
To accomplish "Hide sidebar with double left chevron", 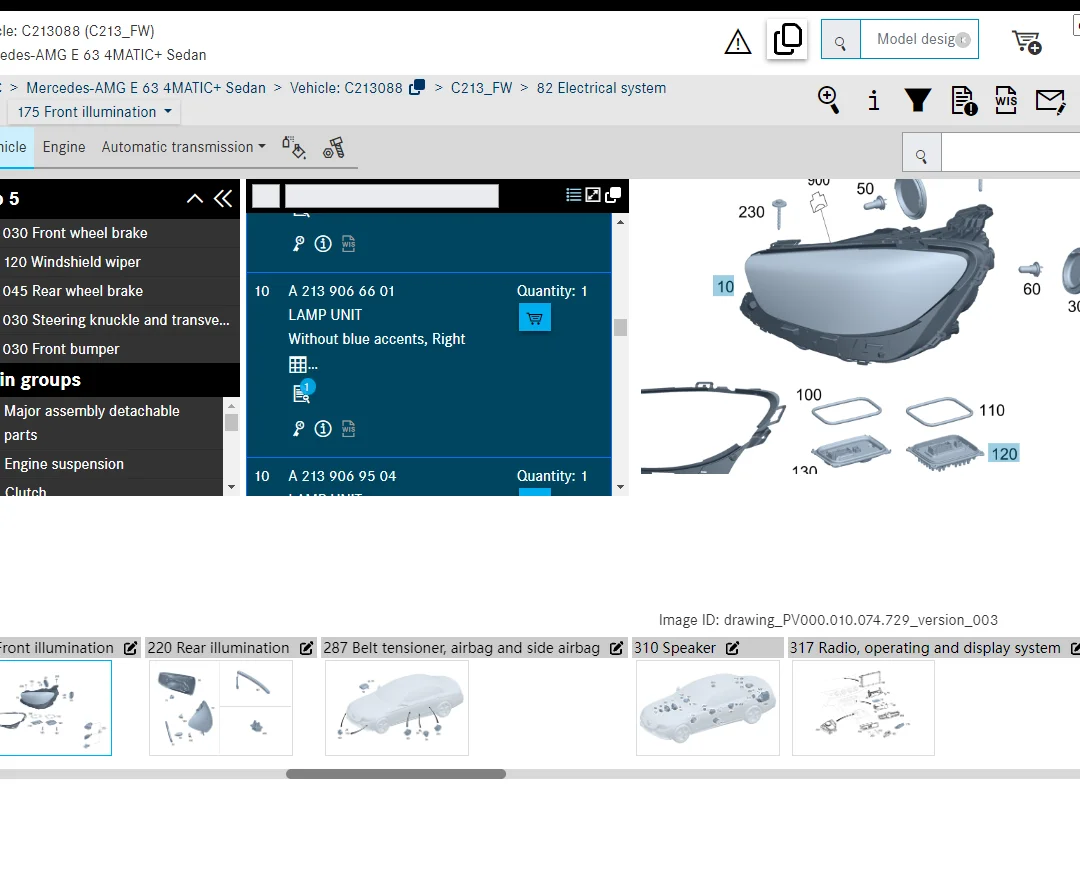I will coord(223,199).
